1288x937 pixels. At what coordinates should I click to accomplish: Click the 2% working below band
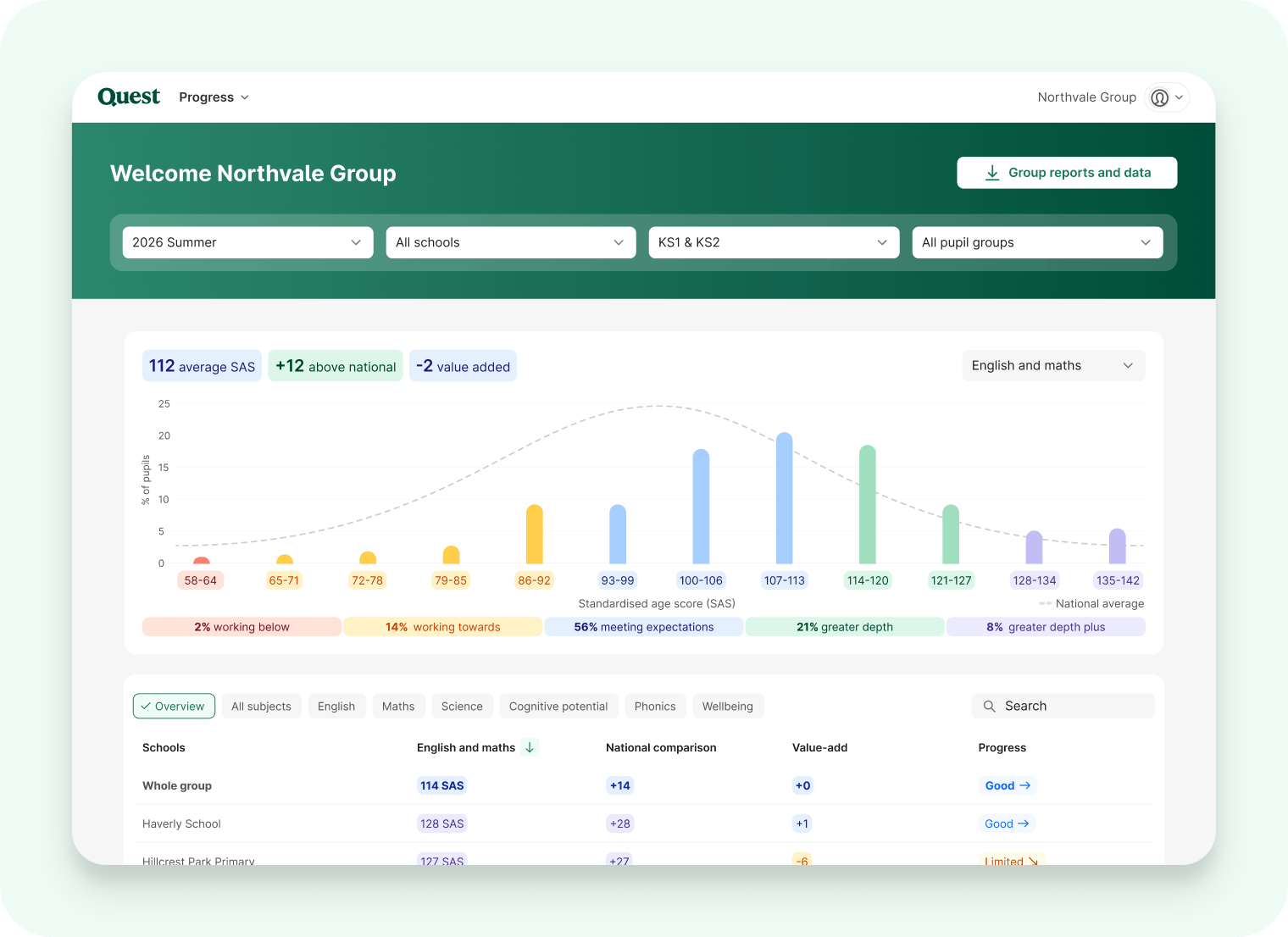(241, 627)
